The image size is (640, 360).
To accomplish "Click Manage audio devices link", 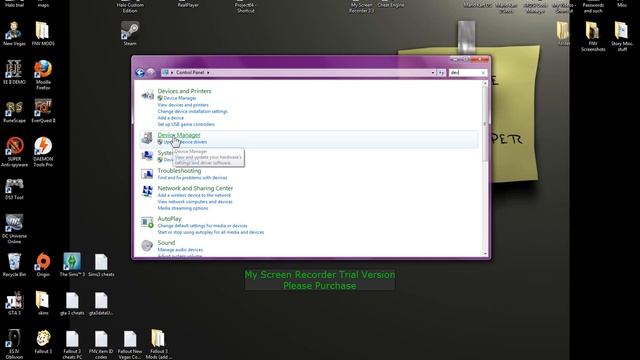I will [x=180, y=250].
